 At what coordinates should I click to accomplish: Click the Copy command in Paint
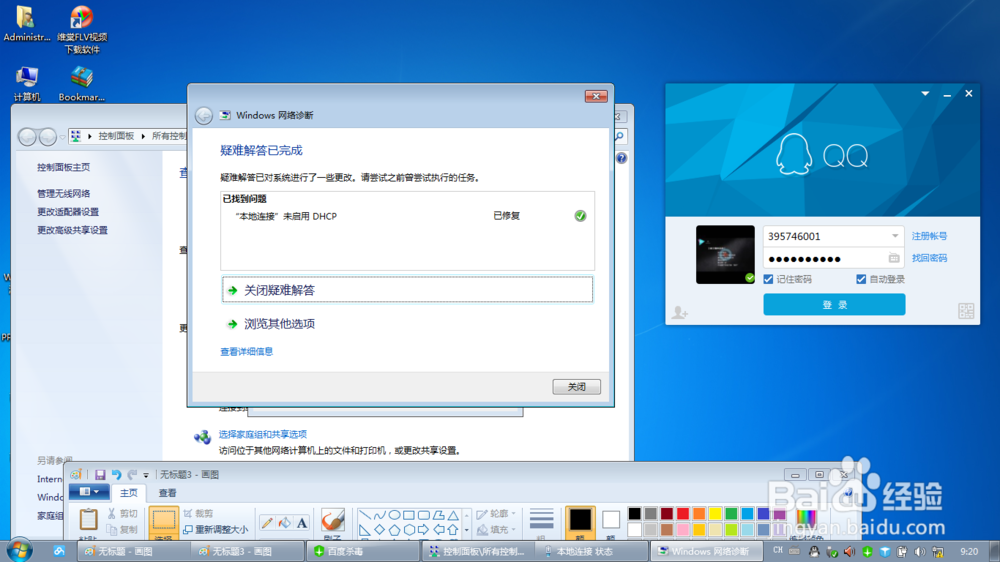coord(122,529)
